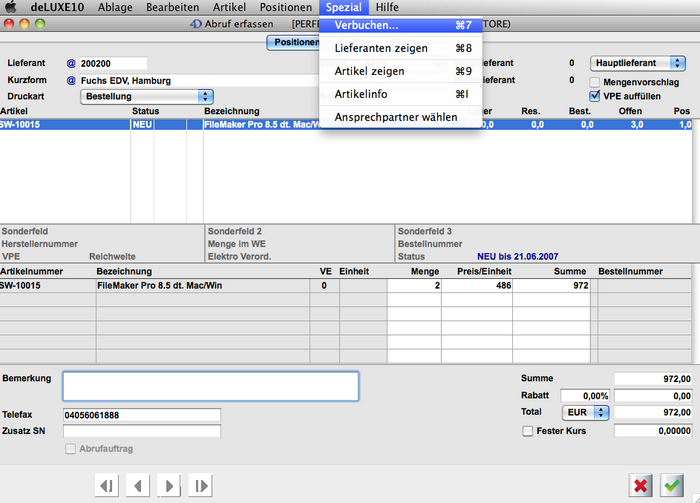Cancel with the red X button

tap(641, 485)
